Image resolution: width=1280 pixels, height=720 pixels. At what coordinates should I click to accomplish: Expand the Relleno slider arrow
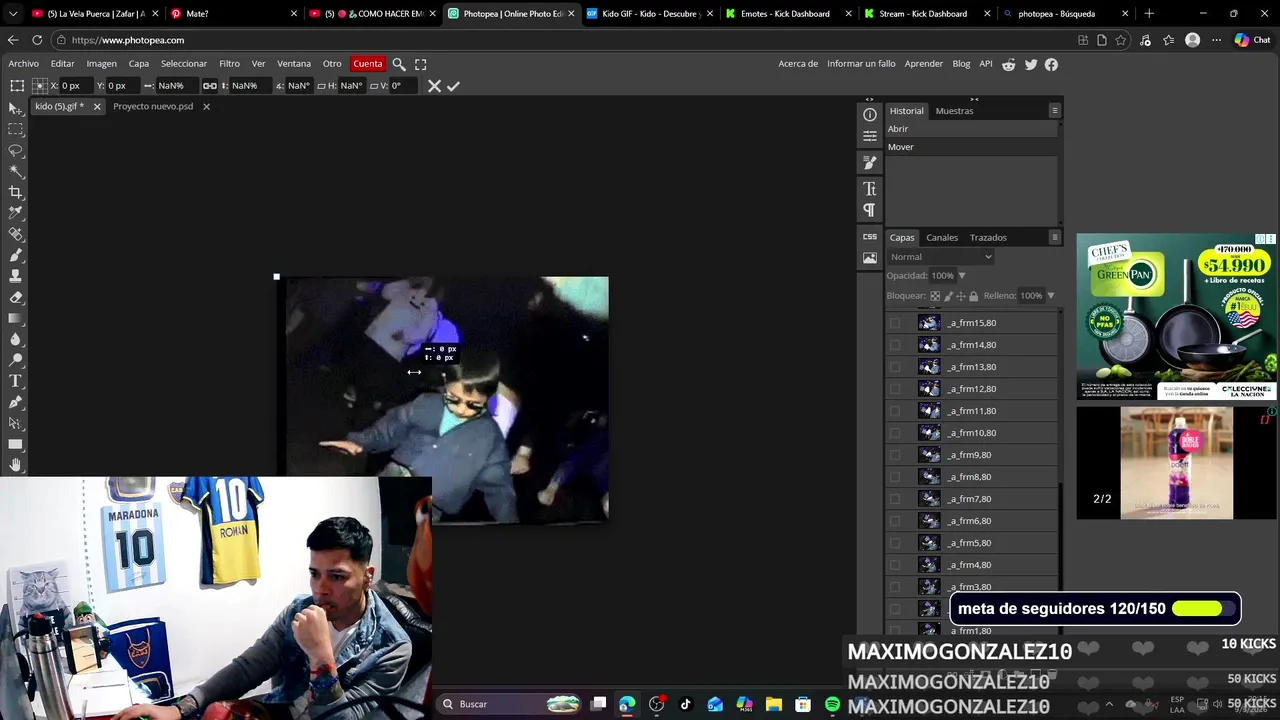(x=1050, y=296)
